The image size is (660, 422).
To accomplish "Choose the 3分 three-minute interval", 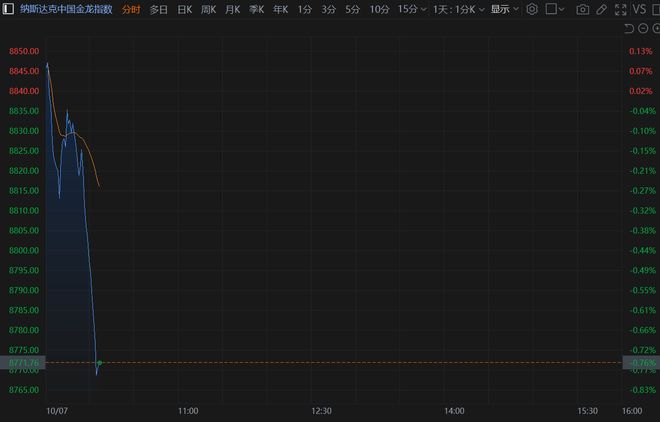I will point(329,9).
